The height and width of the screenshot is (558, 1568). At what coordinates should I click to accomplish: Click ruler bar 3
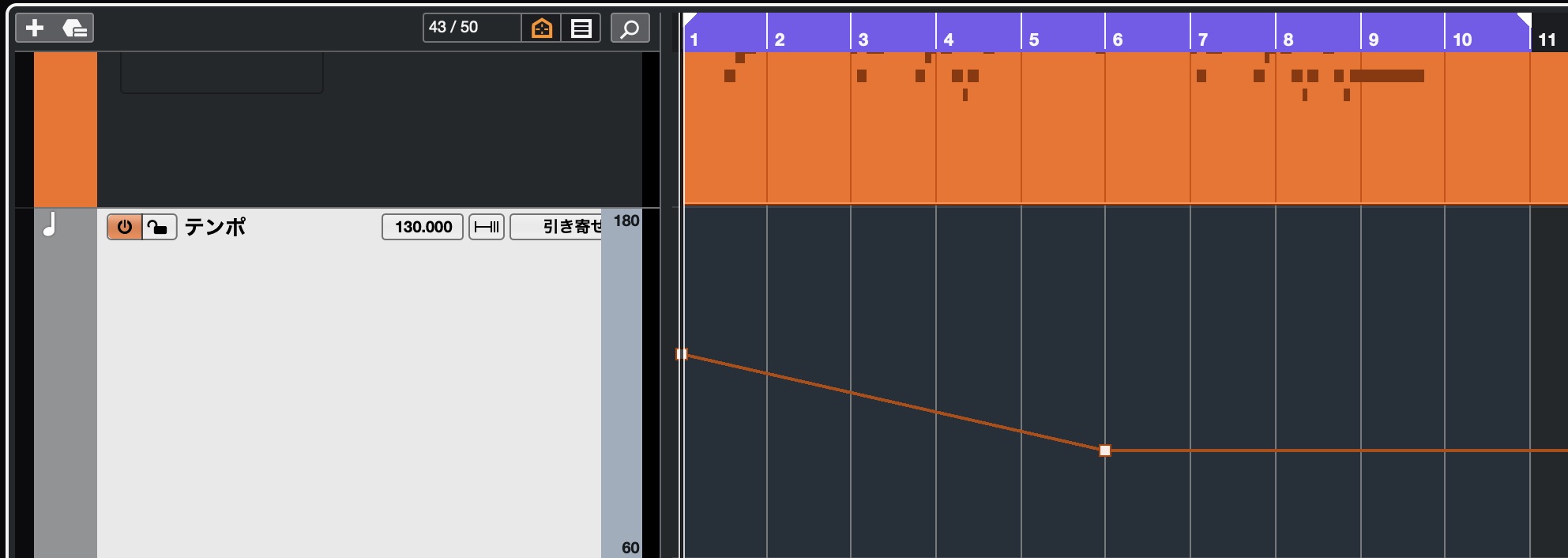tap(863, 40)
